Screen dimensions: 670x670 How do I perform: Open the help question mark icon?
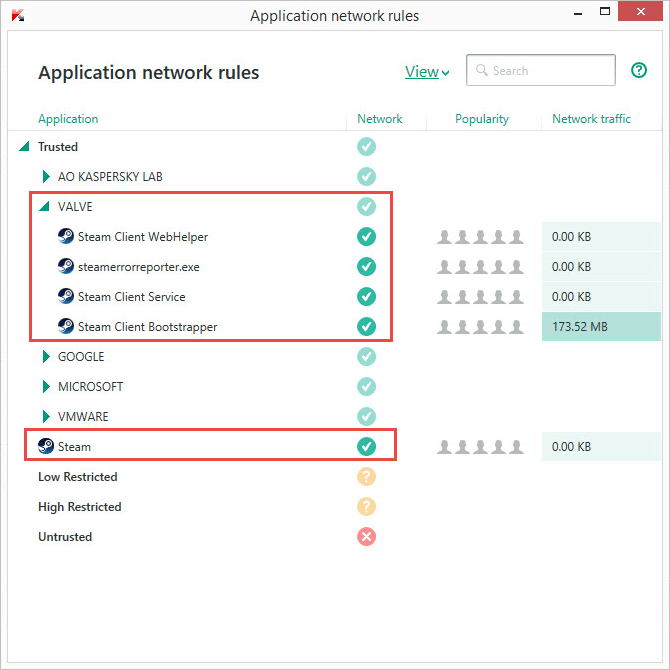tap(639, 70)
